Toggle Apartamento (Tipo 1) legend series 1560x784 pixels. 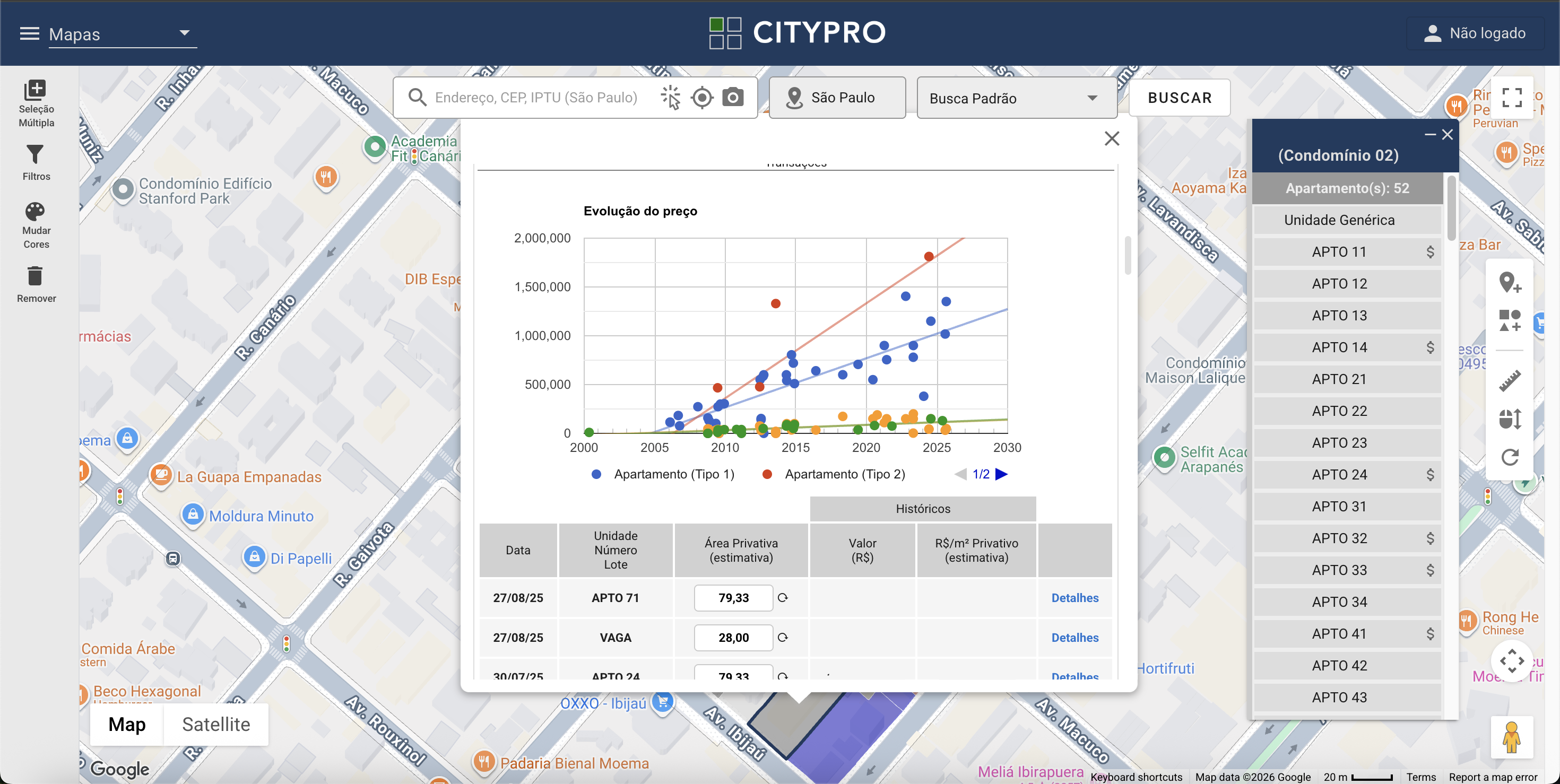tap(663, 475)
